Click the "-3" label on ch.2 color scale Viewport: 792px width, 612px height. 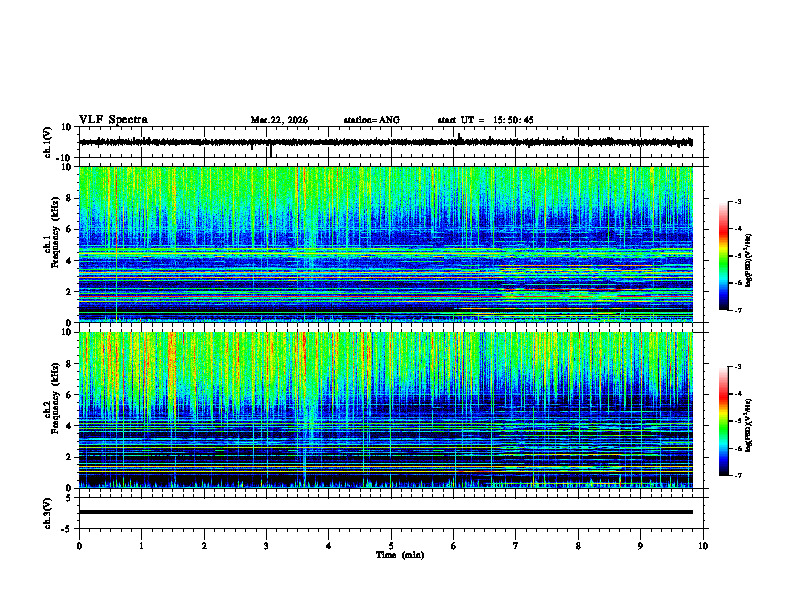click(x=737, y=367)
